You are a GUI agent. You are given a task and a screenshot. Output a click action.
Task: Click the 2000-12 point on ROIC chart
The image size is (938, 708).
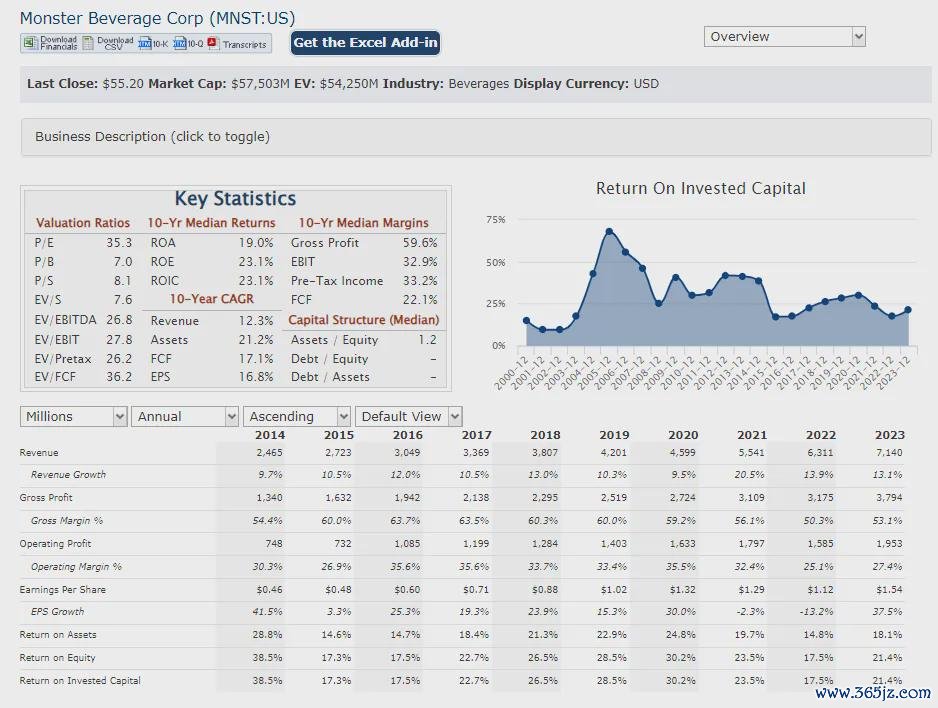(x=526, y=321)
